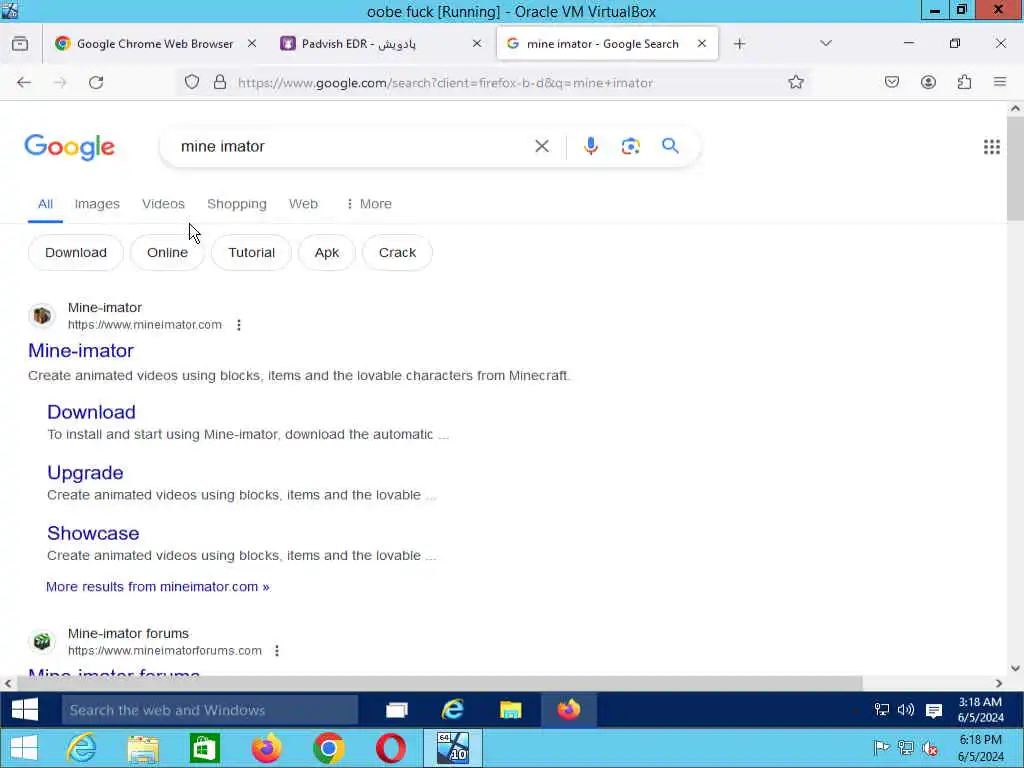The width and height of the screenshot is (1024, 768).
Task: Select the Images results tab
Action: click(97, 204)
